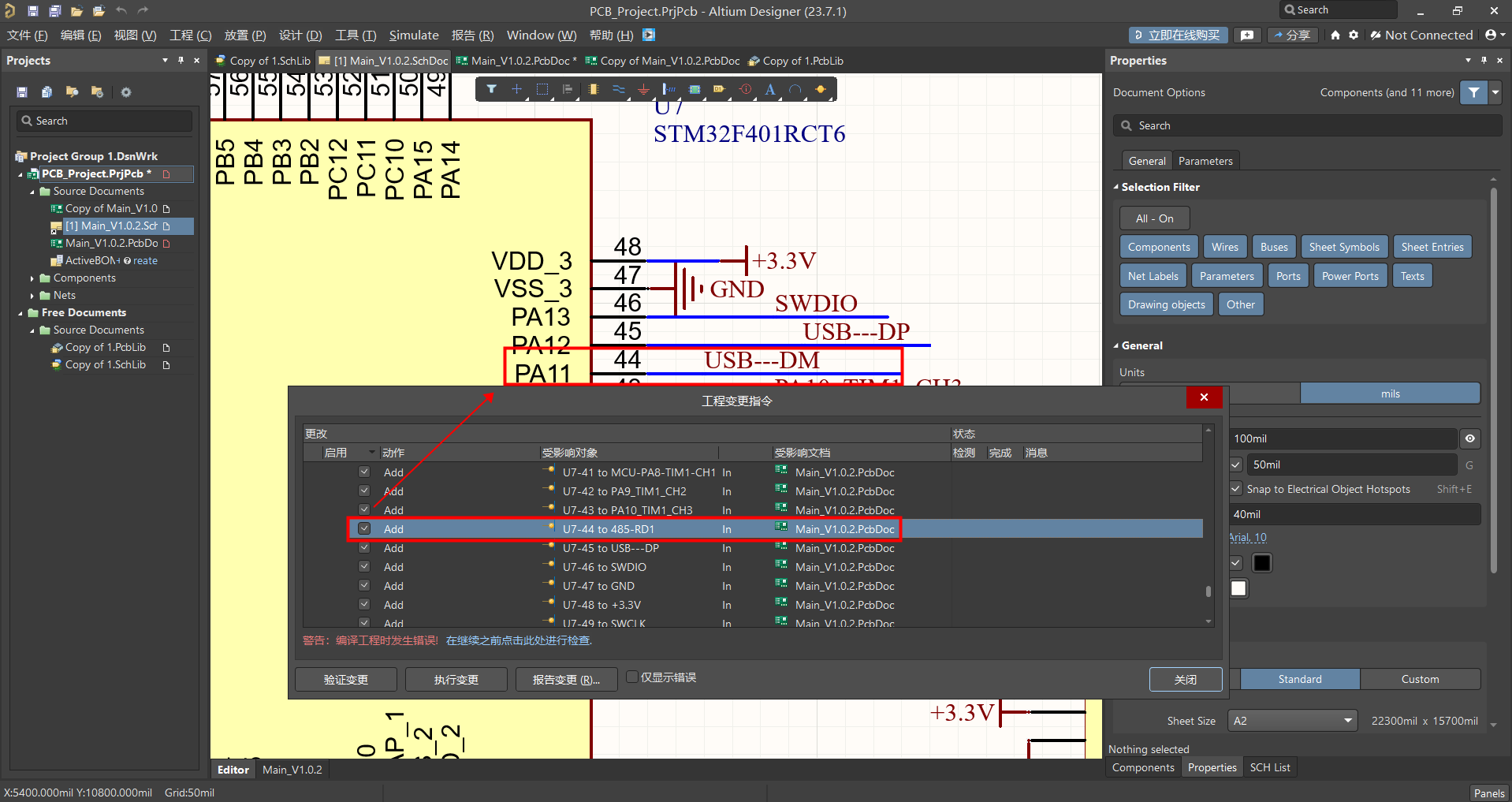Viewport: 1512px width, 802px height.
Task: Select the Place Part tool in the schematic toolbar
Action: [593, 89]
